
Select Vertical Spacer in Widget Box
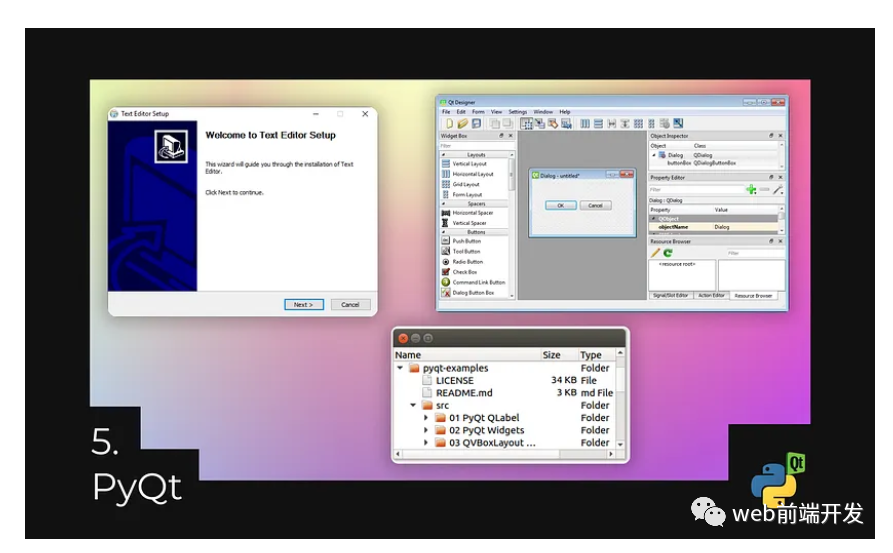pyautogui.click(x=464, y=223)
